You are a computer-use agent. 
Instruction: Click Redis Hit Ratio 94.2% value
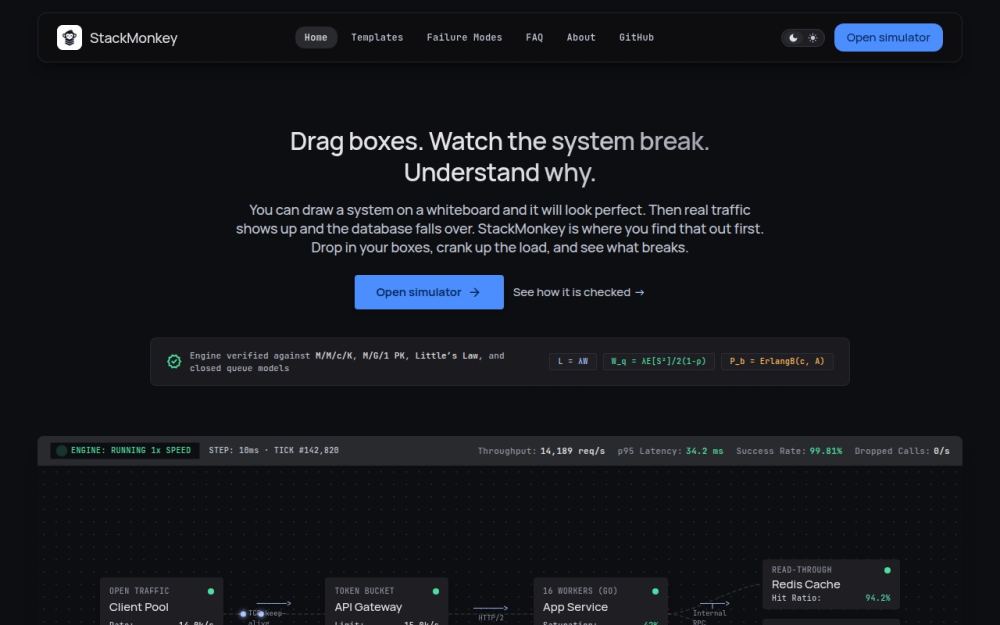(x=878, y=598)
